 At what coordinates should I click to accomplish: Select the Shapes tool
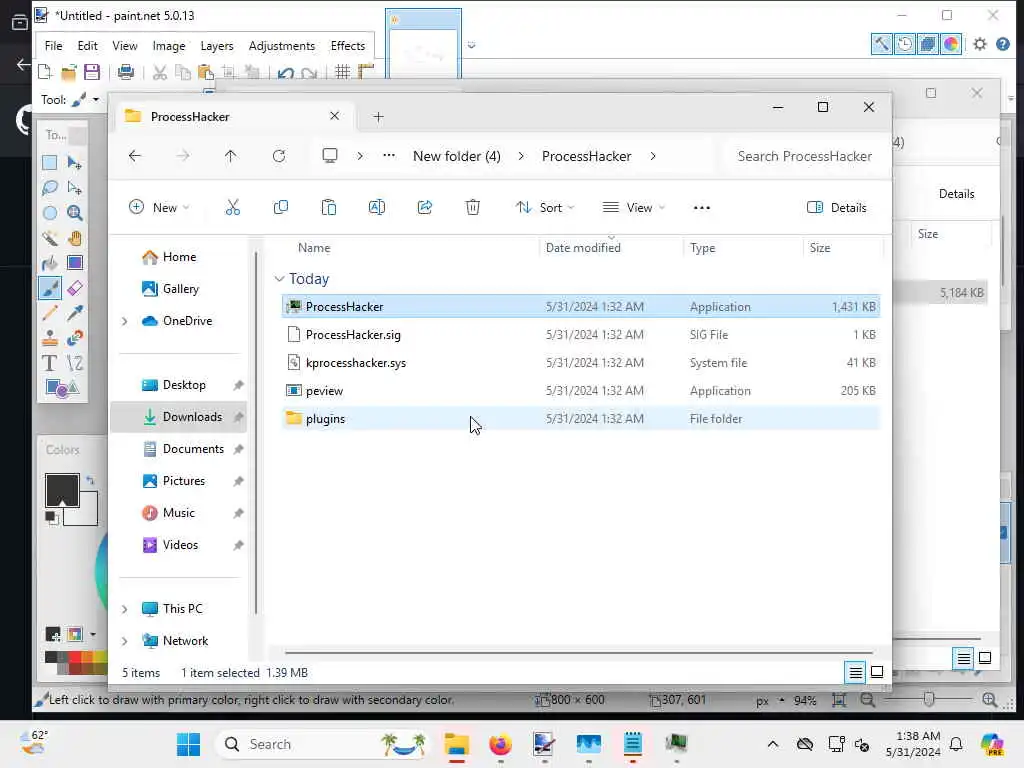pyautogui.click(x=62, y=389)
